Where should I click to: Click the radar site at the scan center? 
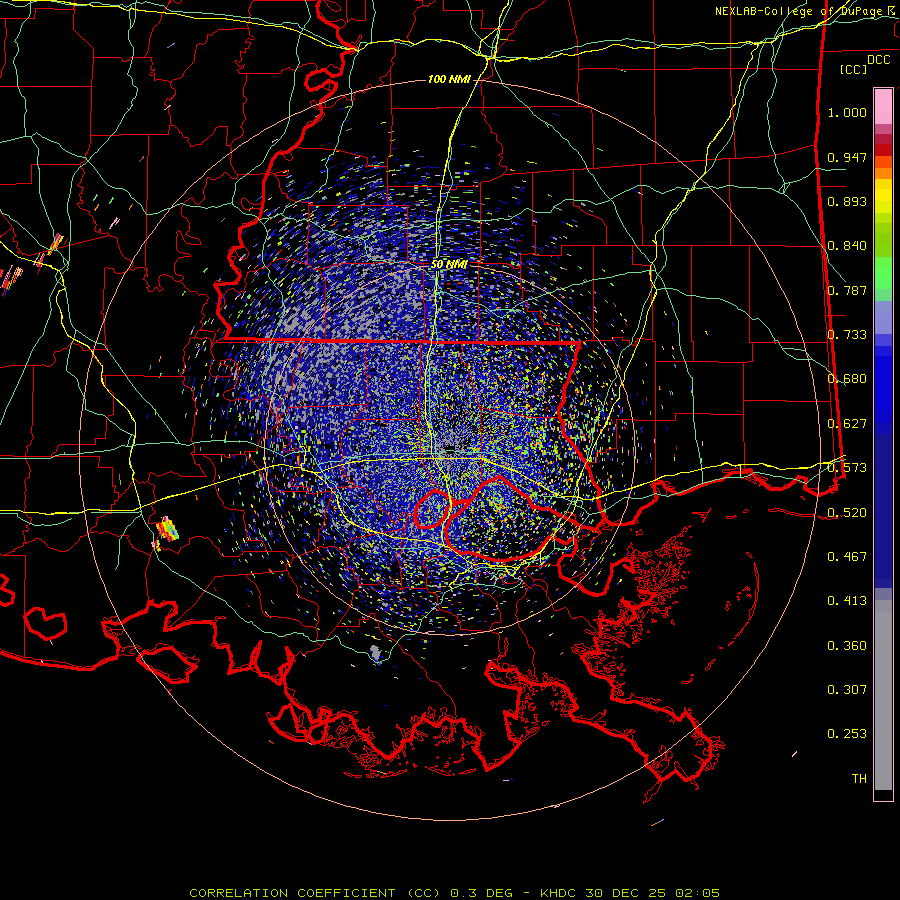point(449,448)
